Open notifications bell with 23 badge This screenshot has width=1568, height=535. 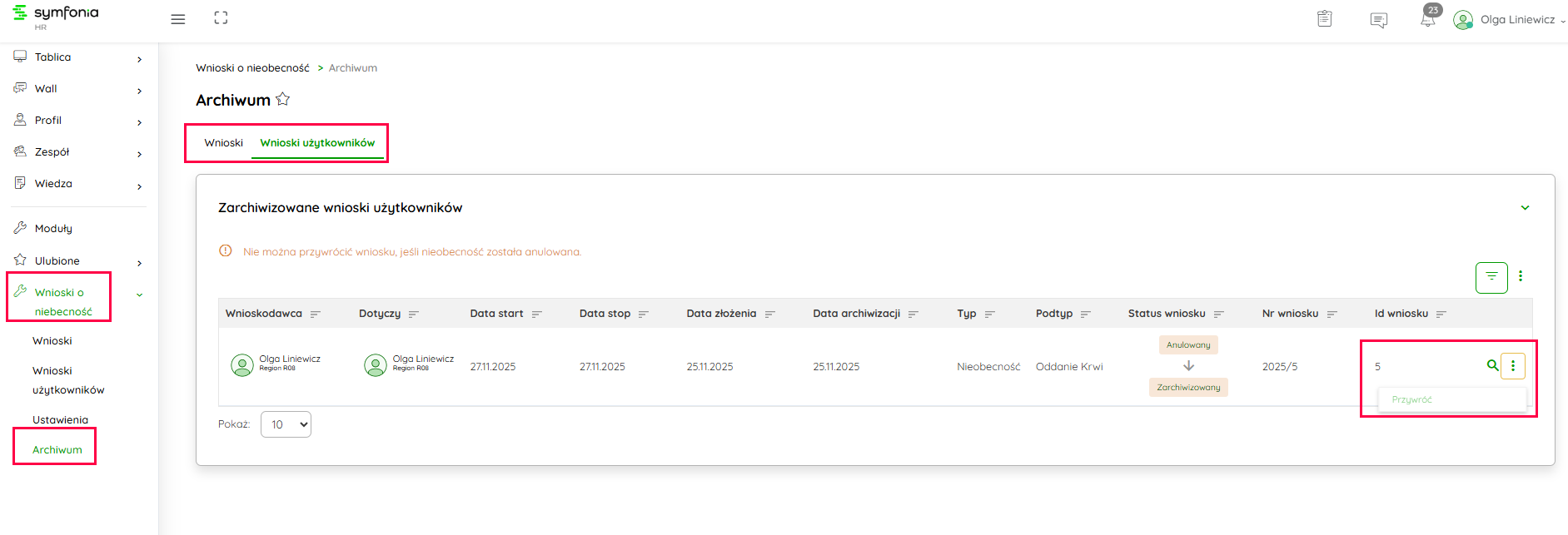click(1428, 19)
